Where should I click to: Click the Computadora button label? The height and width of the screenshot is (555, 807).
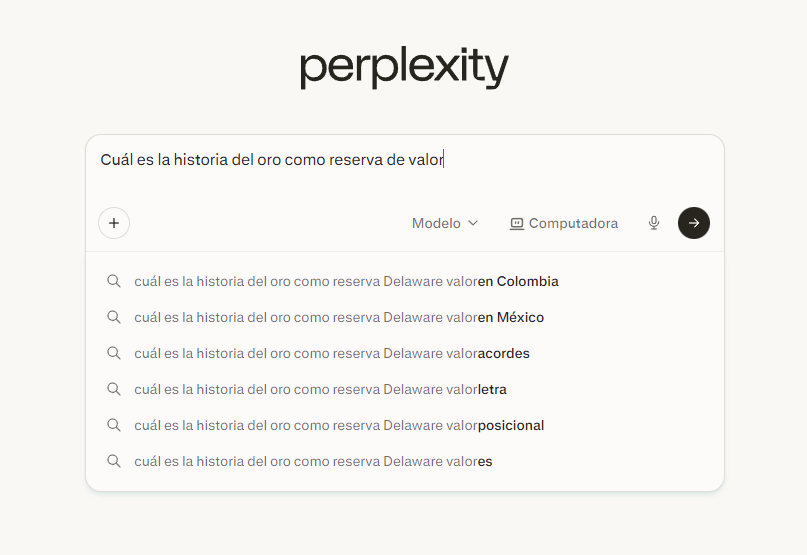[573, 223]
